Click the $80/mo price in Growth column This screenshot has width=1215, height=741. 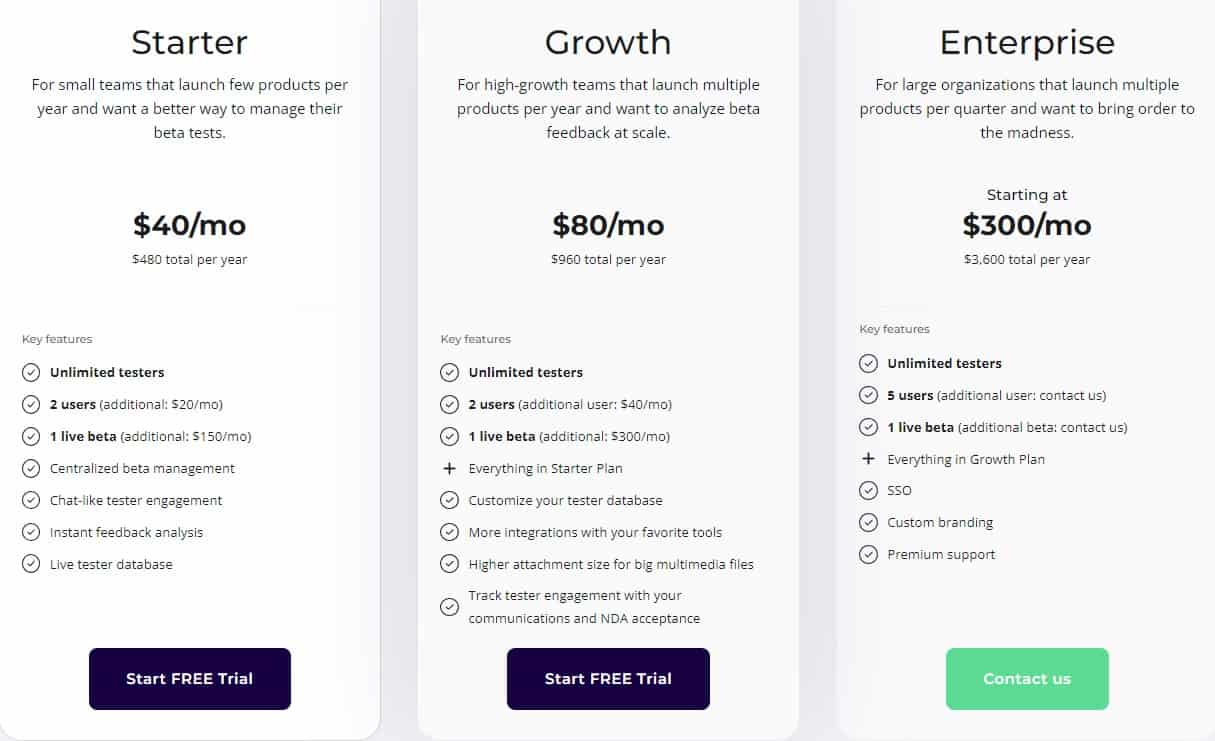point(608,225)
